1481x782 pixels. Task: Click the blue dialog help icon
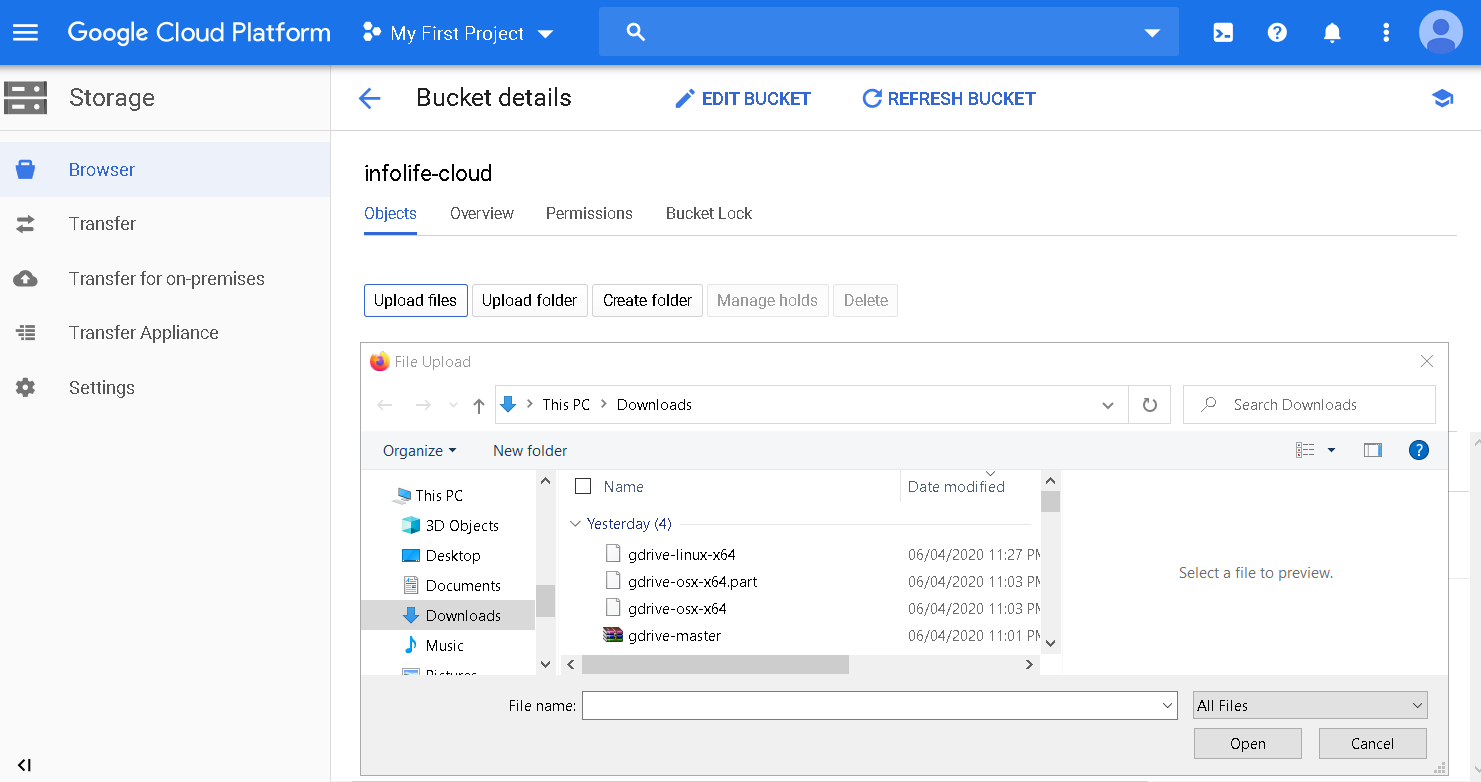[x=1418, y=450]
